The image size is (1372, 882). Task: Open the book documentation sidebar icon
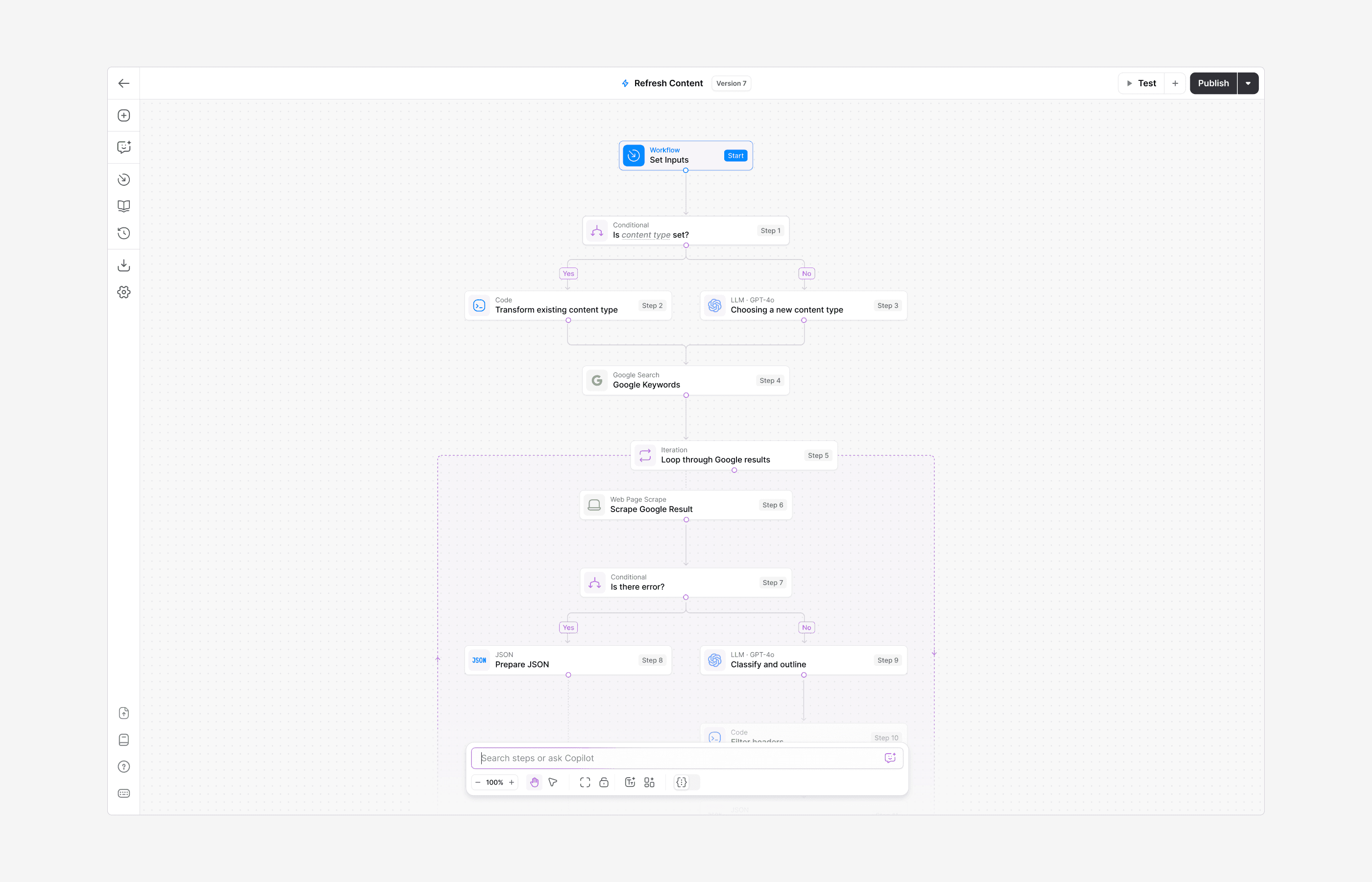[x=123, y=206]
